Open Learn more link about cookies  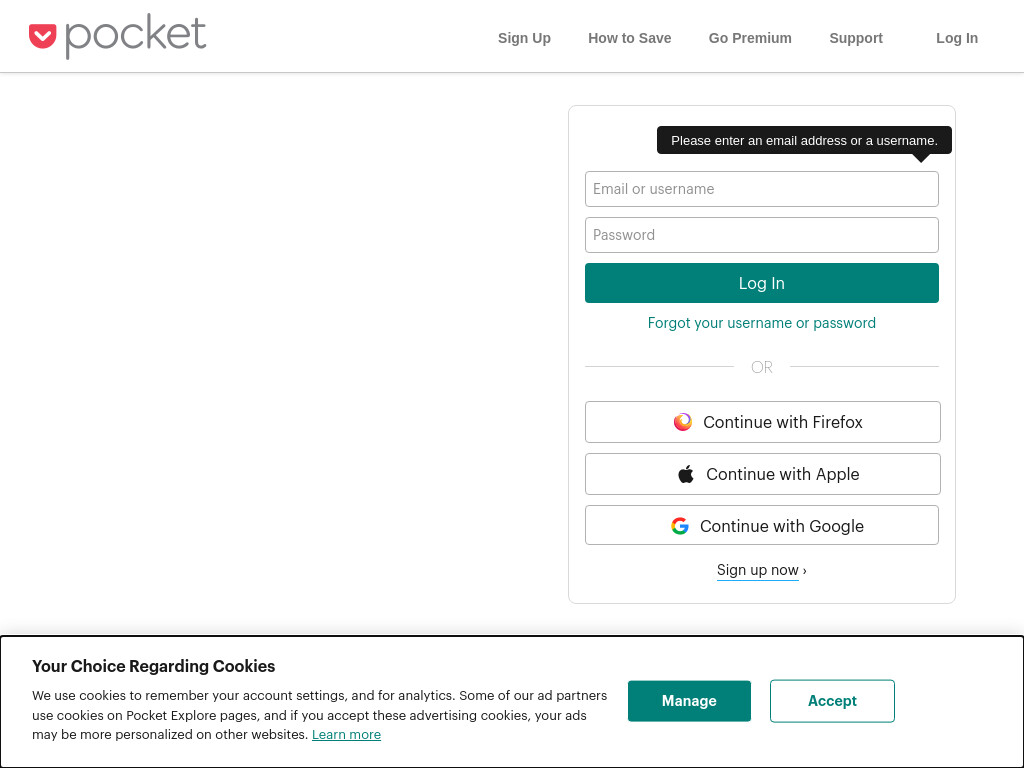[x=346, y=735]
